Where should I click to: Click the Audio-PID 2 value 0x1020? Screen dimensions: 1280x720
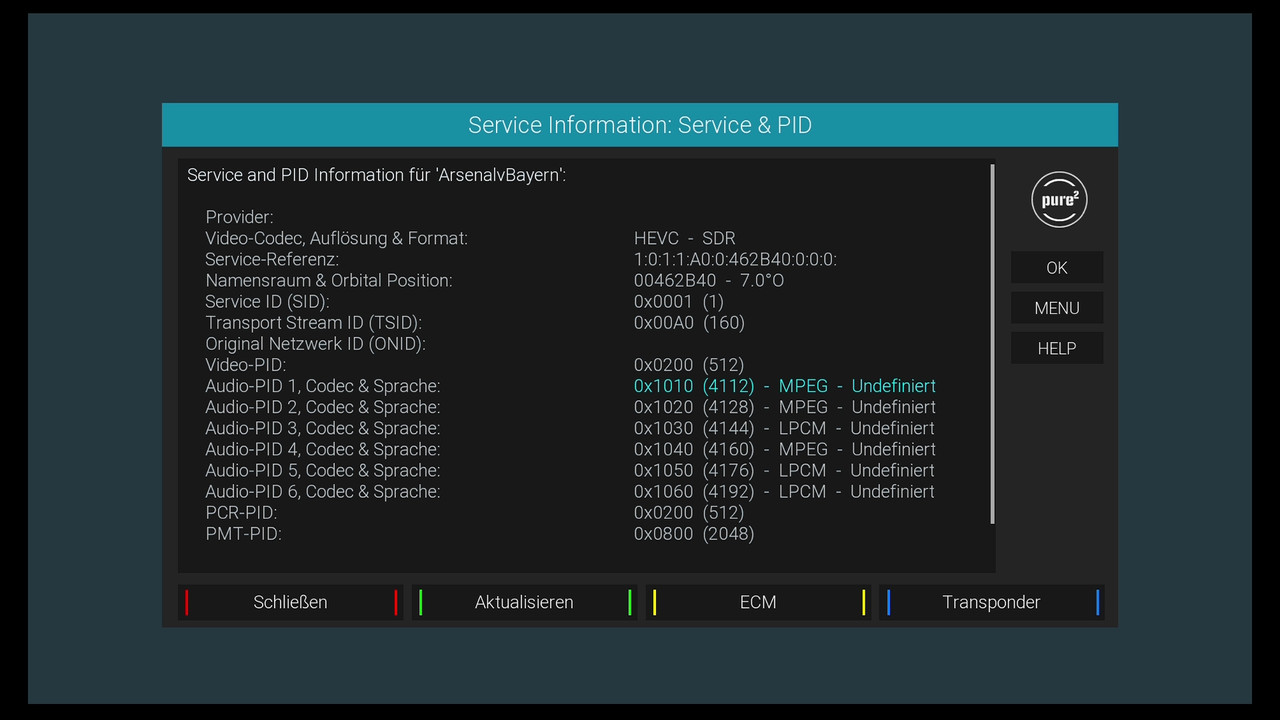[x=785, y=407]
